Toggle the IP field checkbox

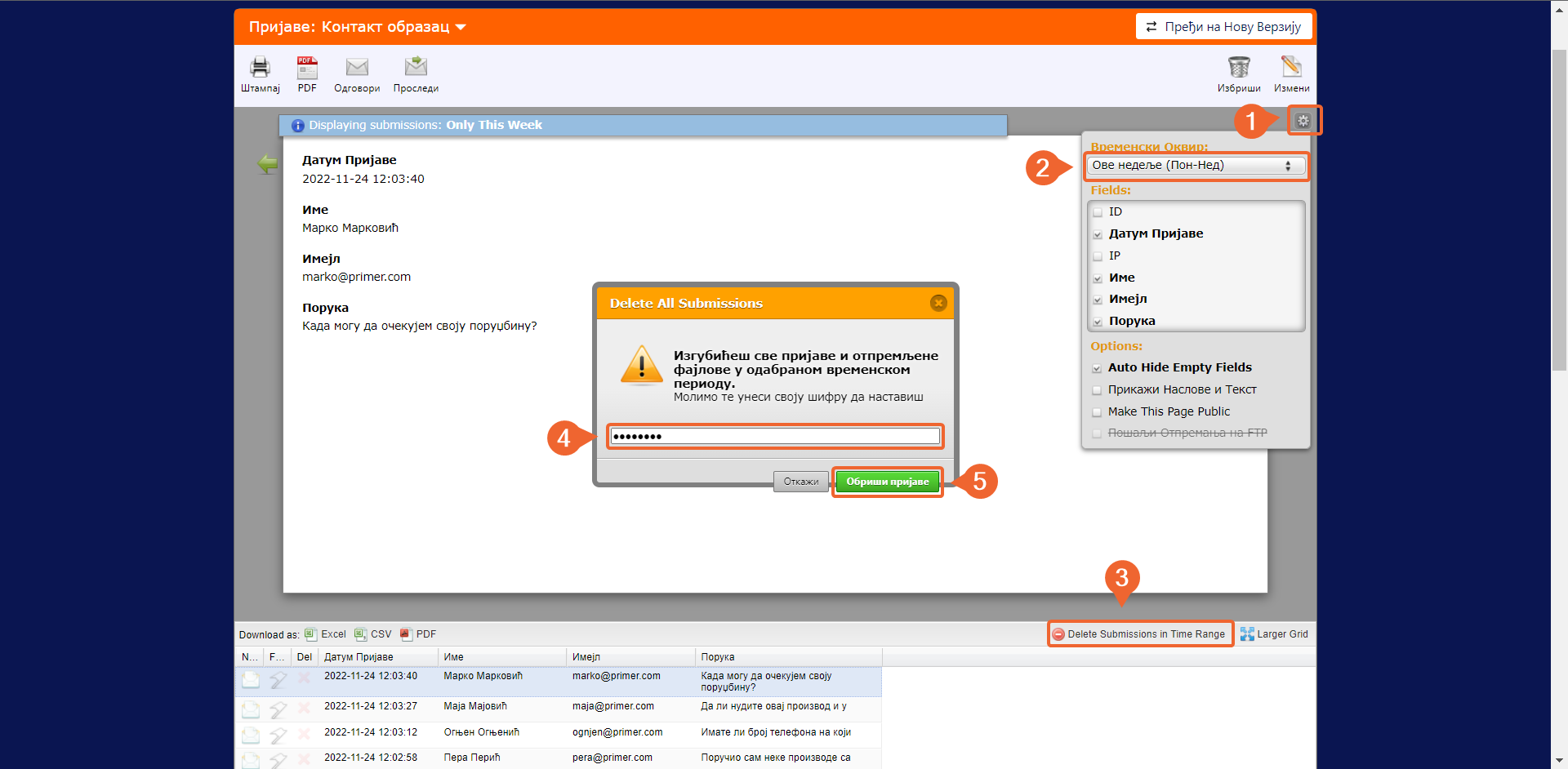(x=1098, y=256)
